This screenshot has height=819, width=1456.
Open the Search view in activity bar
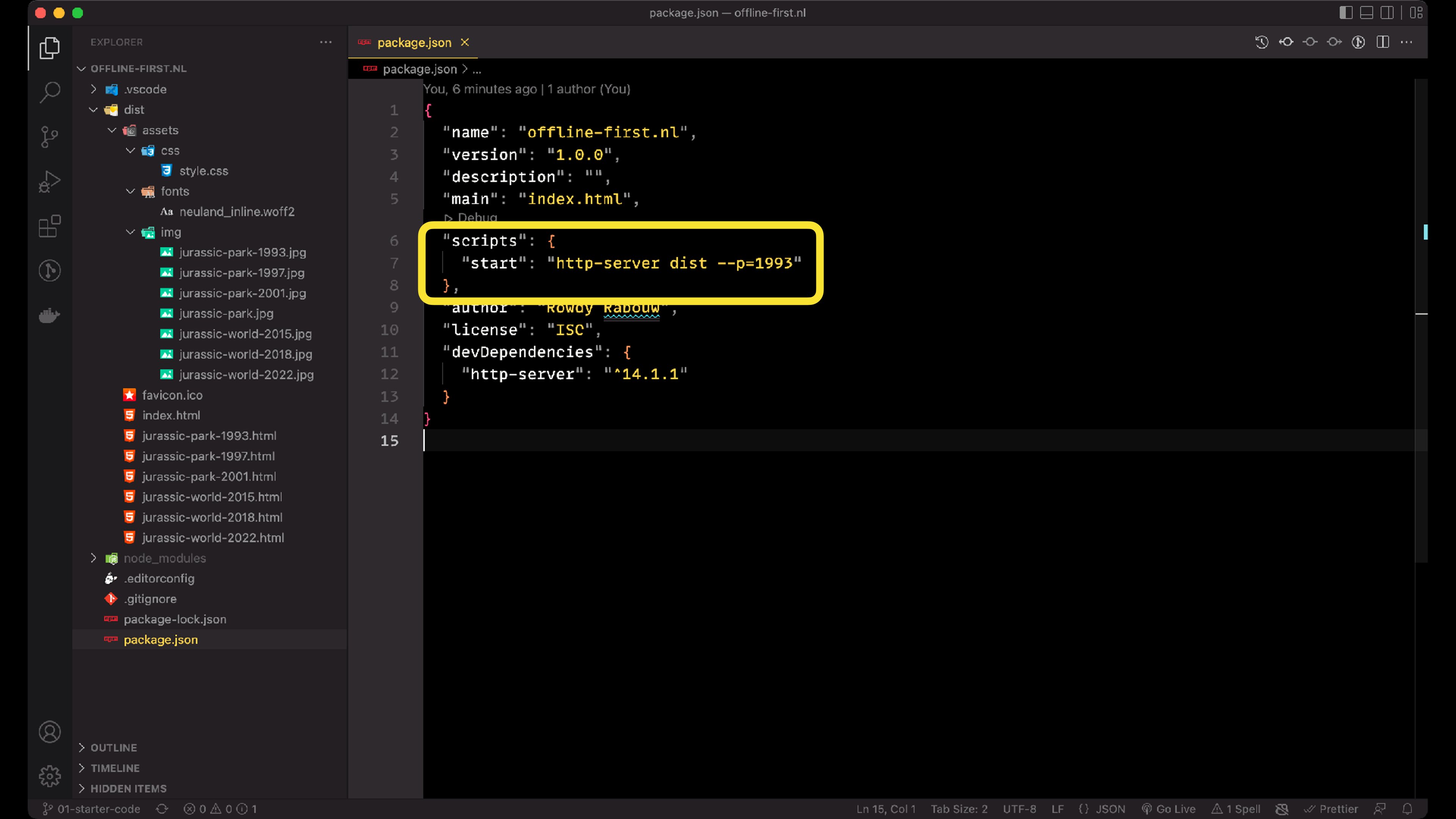click(50, 92)
